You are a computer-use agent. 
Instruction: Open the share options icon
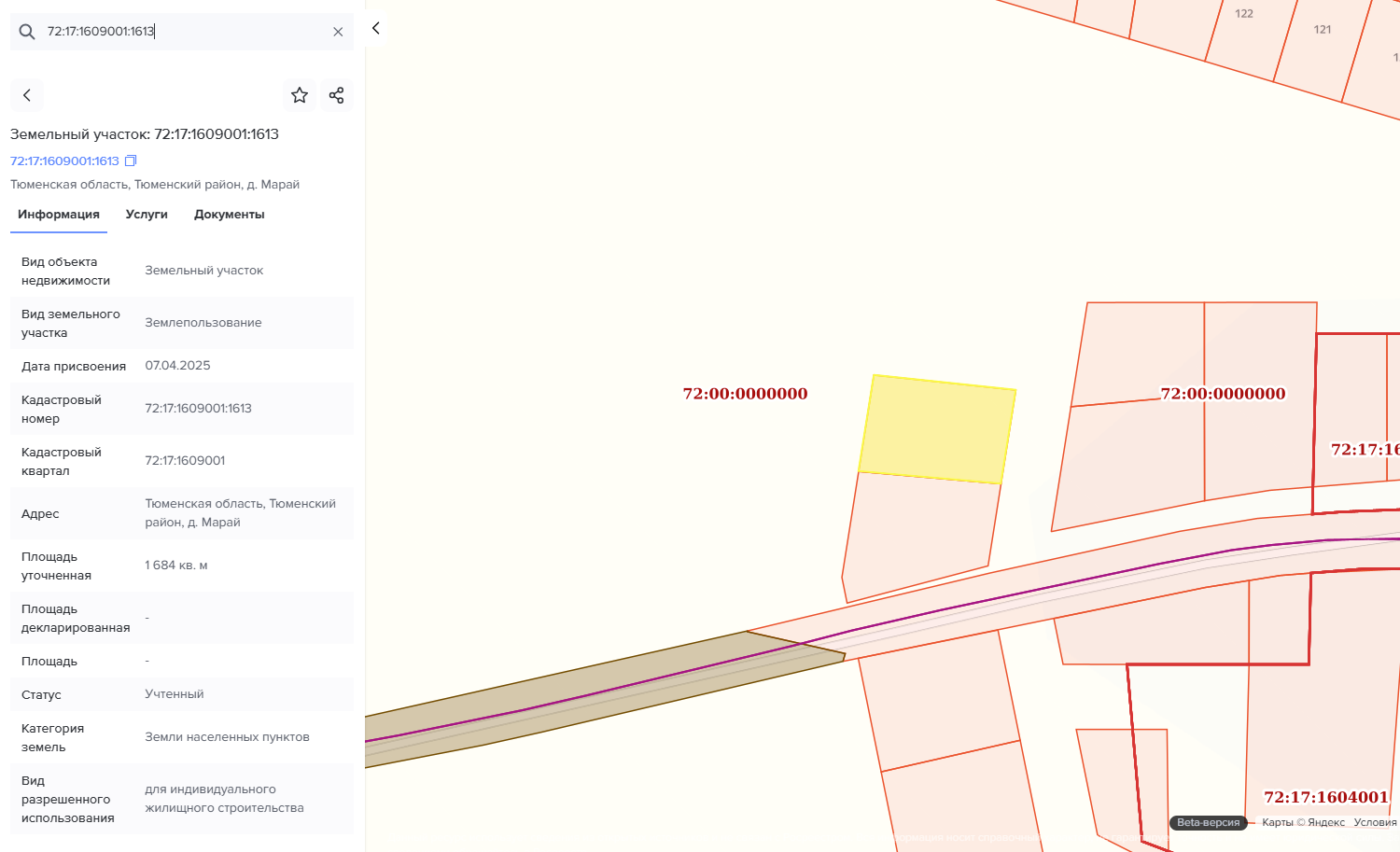[x=337, y=95]
